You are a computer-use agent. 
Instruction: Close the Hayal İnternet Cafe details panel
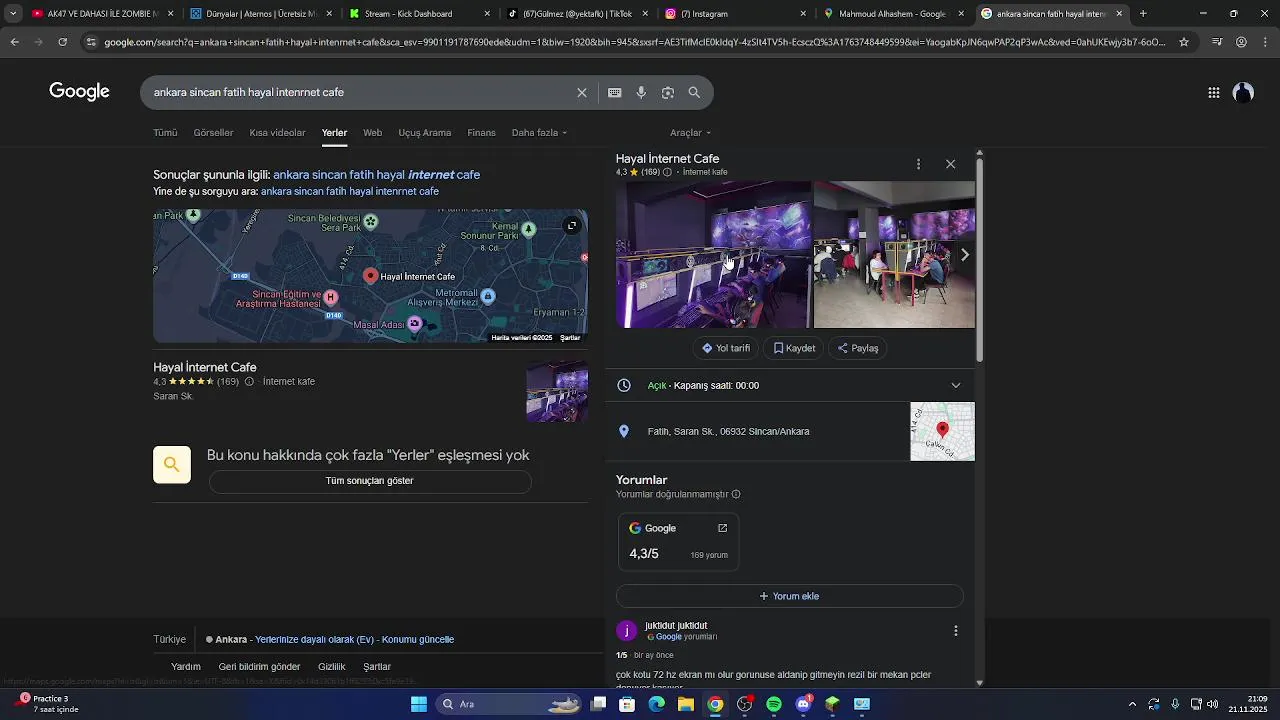coord(951,164)
